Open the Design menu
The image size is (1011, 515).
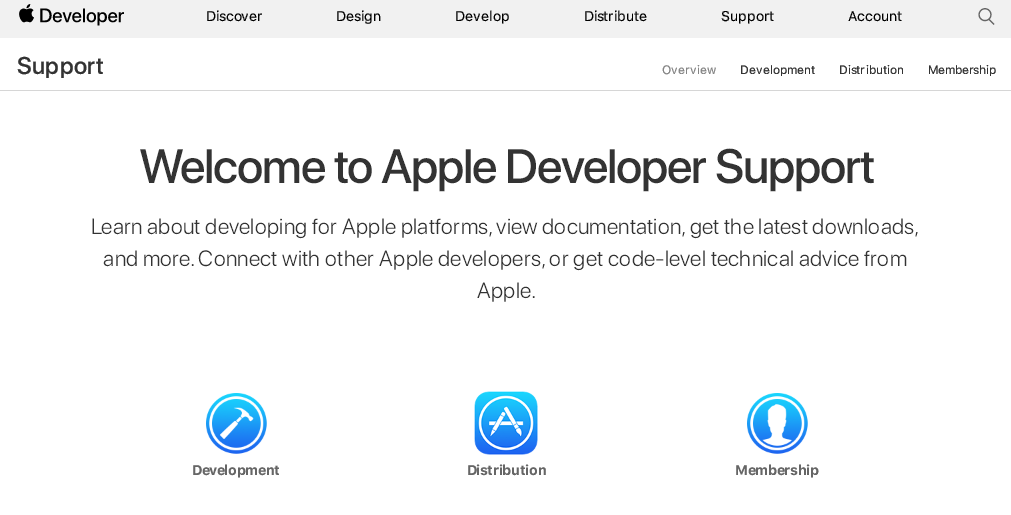(358, 17)
